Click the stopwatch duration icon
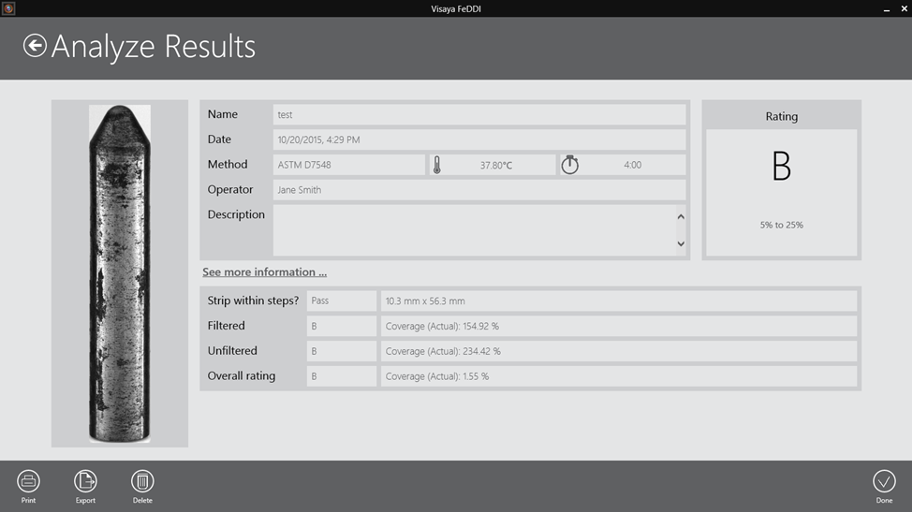 (570, 165)
